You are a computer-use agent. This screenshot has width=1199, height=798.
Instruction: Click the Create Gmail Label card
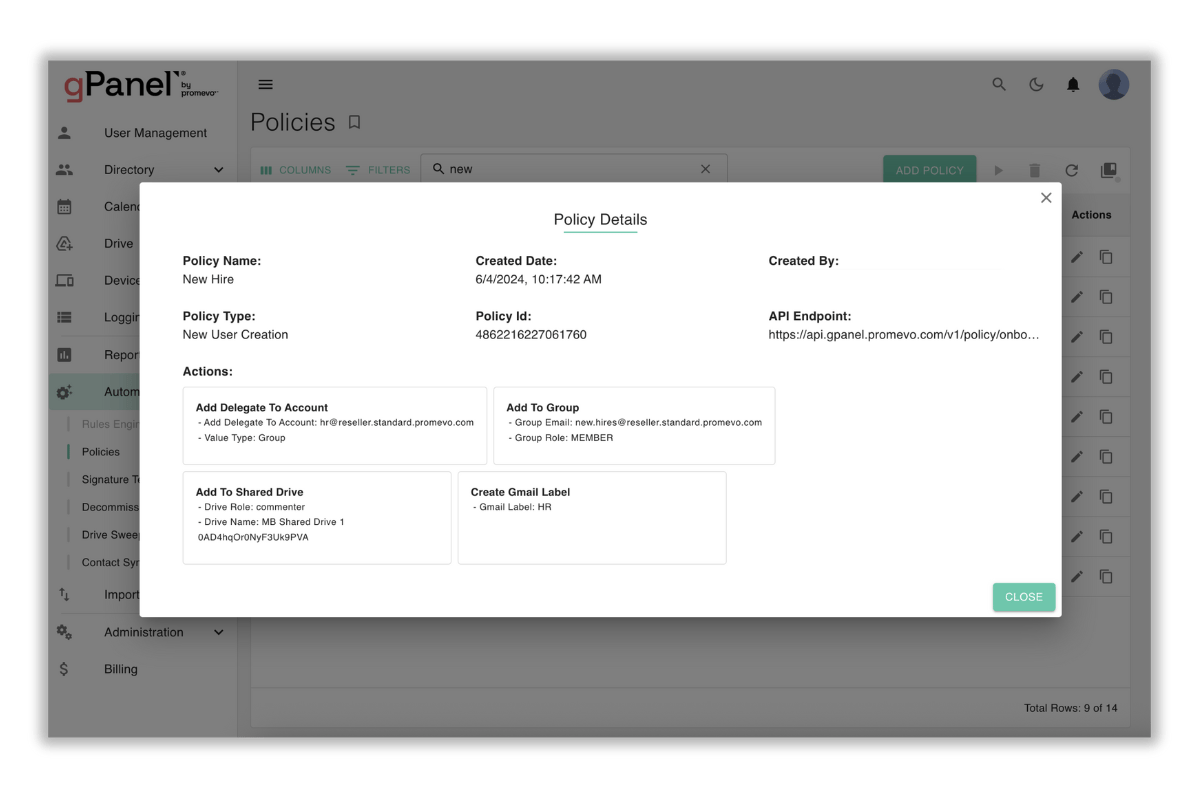(x=592, y=517)
